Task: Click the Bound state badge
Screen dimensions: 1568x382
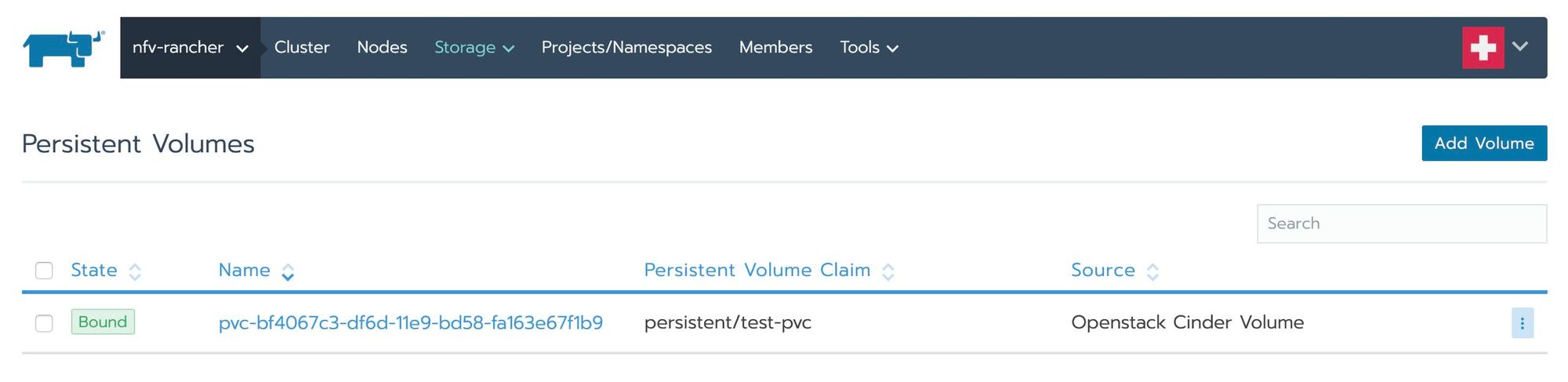Action: tap(103, 322)
